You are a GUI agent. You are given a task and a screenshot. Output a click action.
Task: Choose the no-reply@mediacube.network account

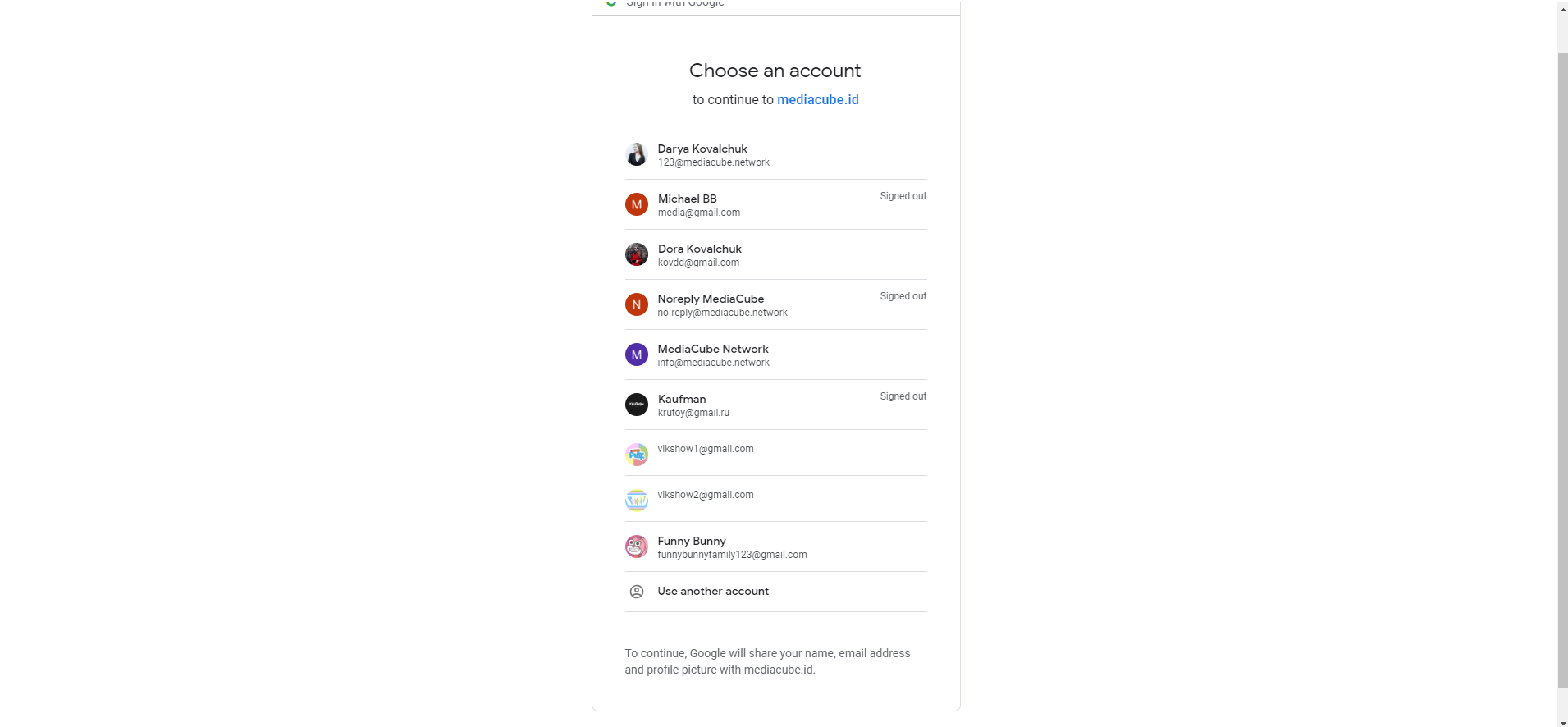pyautogui.click(x=775, y=305)
